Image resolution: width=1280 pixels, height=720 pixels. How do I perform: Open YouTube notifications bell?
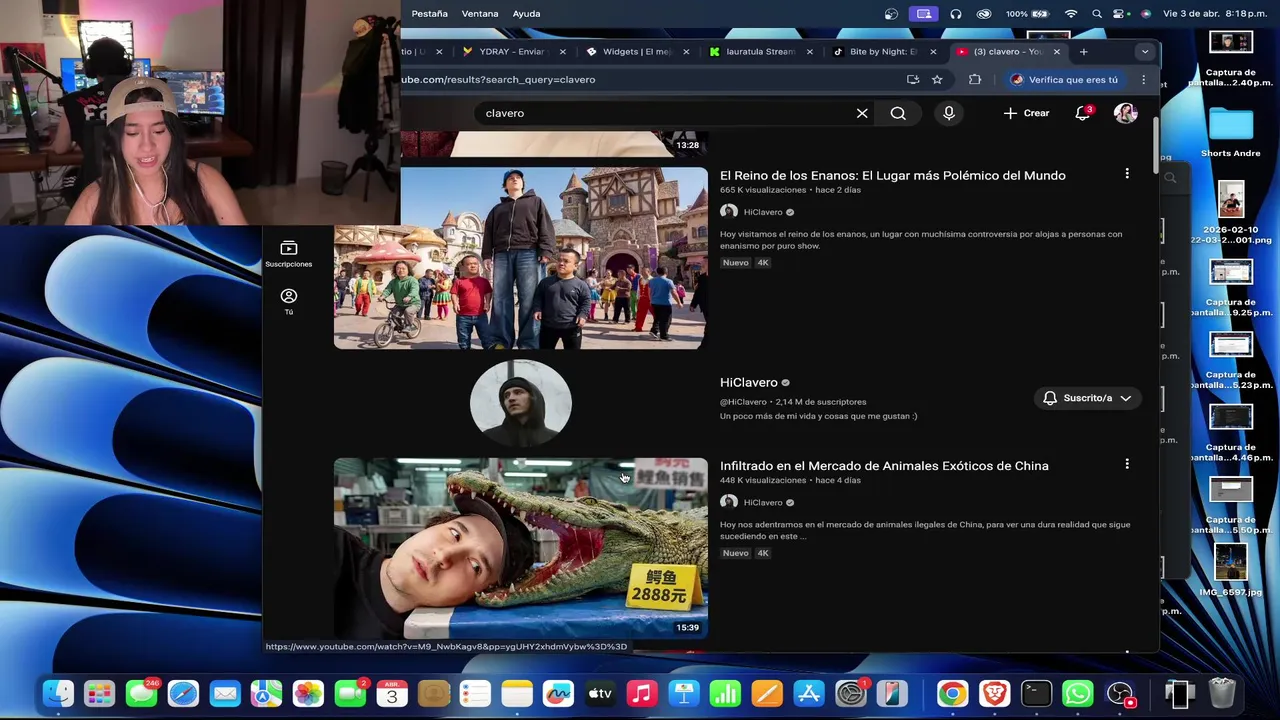(1082, 113)
